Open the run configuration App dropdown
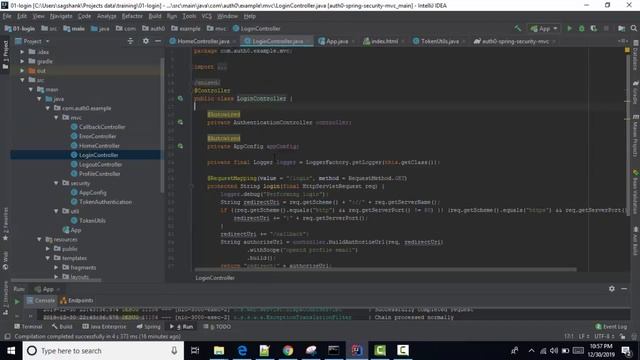The image size is (640, 360). tap(544, 29)
